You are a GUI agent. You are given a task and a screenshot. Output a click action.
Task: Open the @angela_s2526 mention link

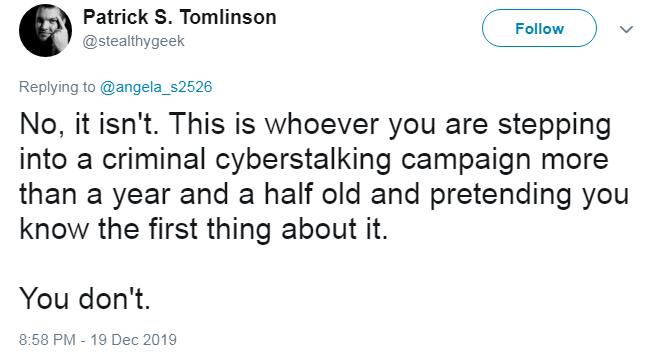coord(156,87)
